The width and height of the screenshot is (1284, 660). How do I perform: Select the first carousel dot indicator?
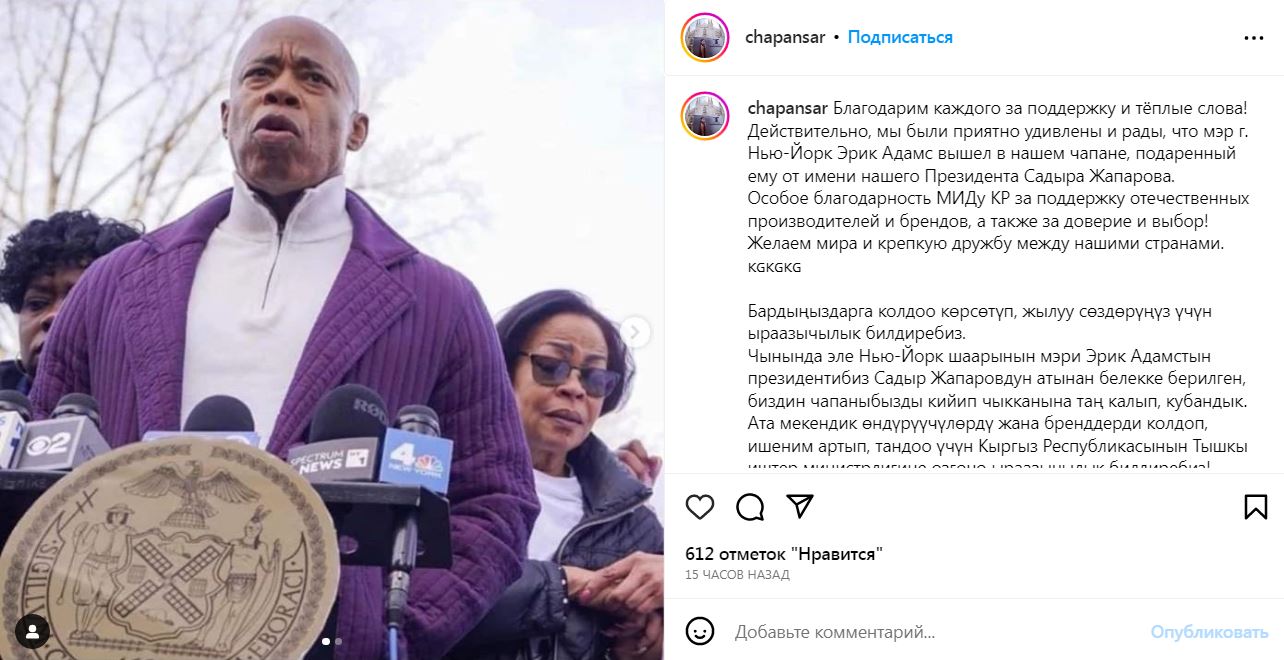coord(326,641)
